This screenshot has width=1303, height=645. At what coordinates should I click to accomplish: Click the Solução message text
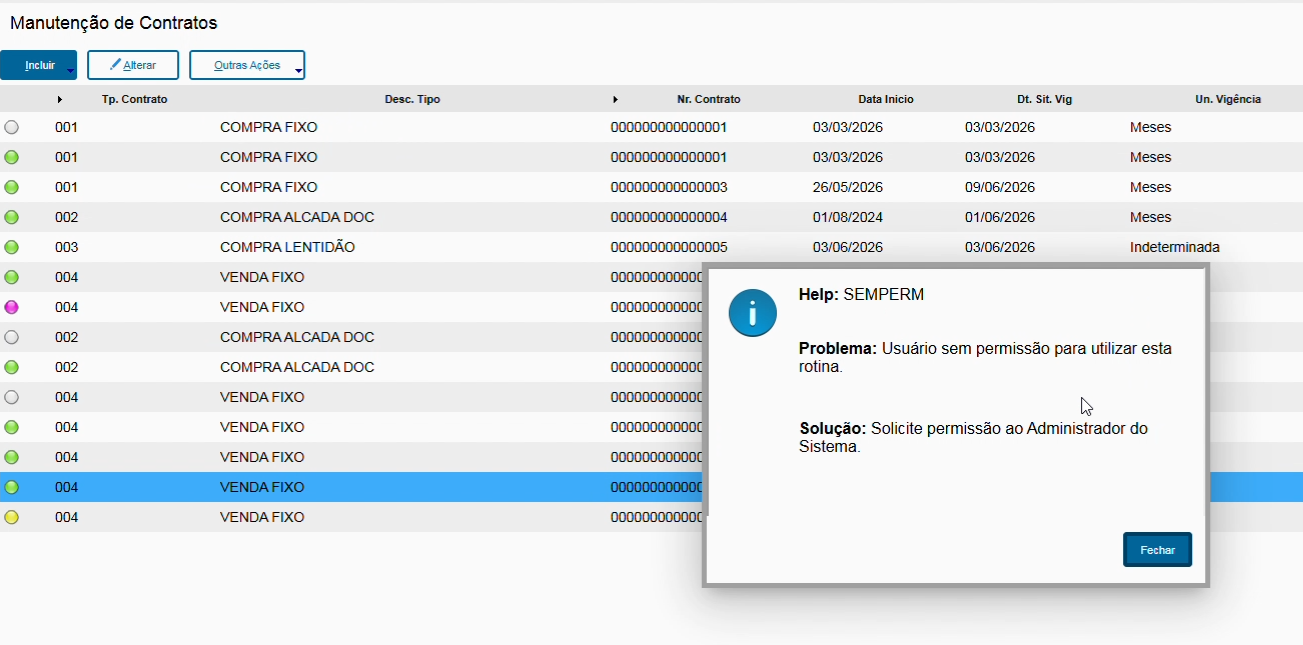973,437
